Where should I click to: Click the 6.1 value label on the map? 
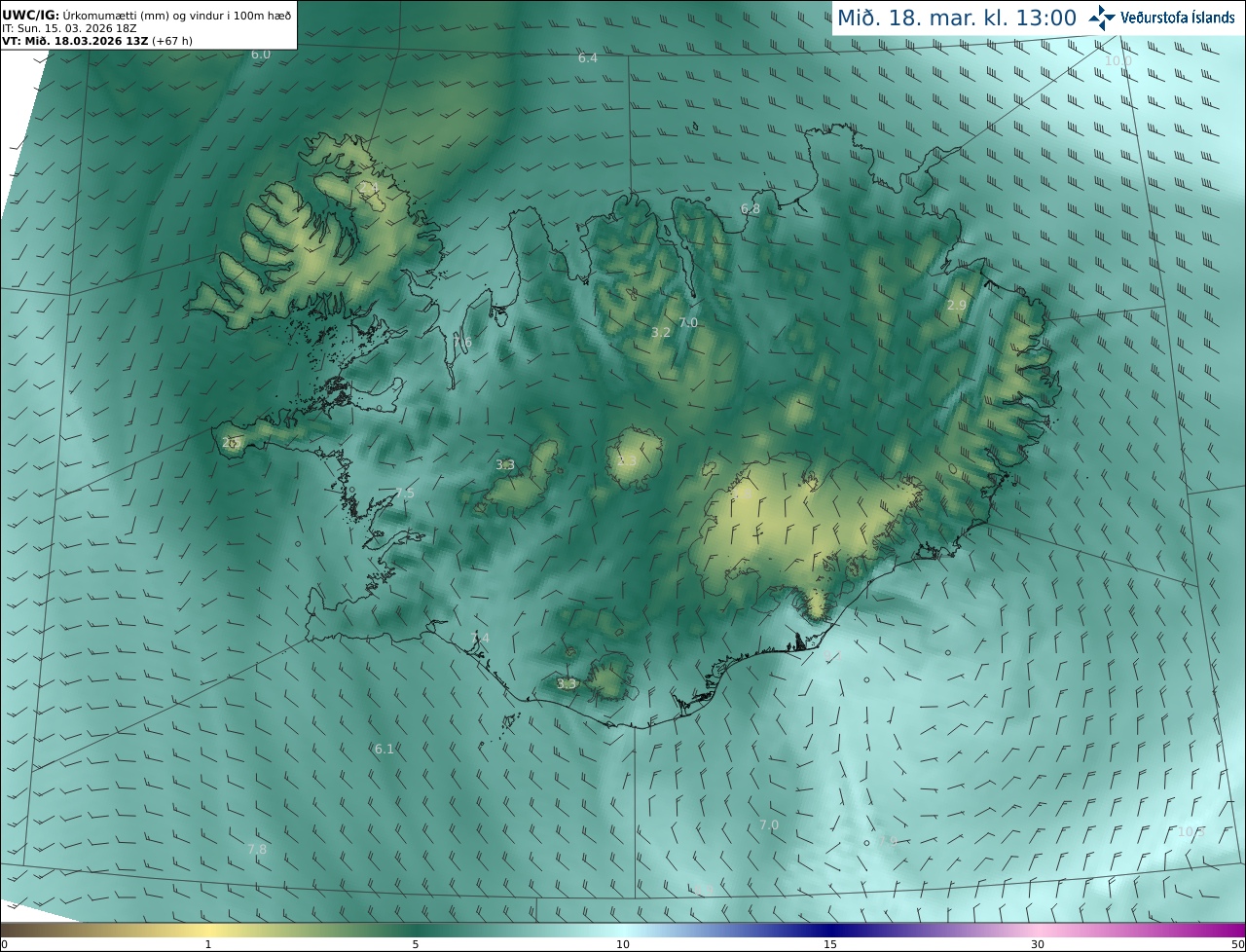pyautogui.click(x=385, y=749)
